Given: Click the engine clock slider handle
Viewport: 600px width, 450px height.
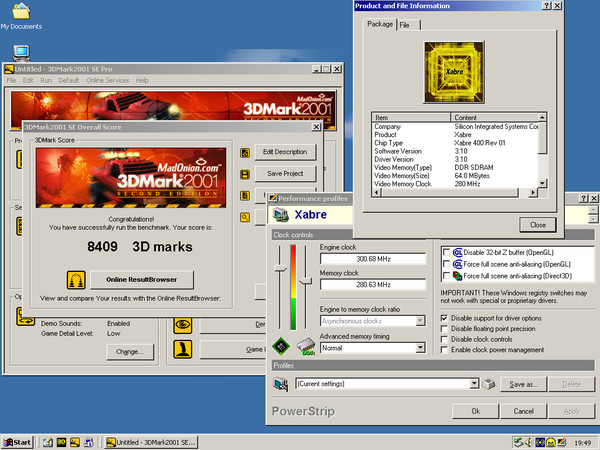Looking at the screenshot, I should pyautogui.click(x=281, y=269).
